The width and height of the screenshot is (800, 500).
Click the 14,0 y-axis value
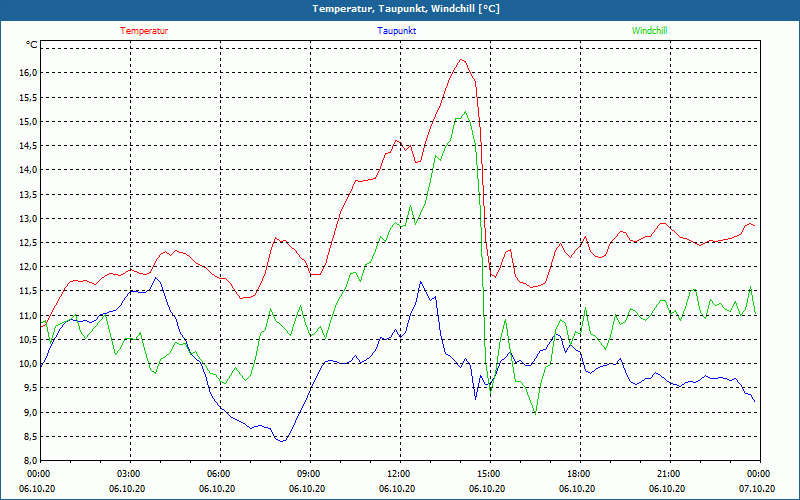(x=28, y=170)
